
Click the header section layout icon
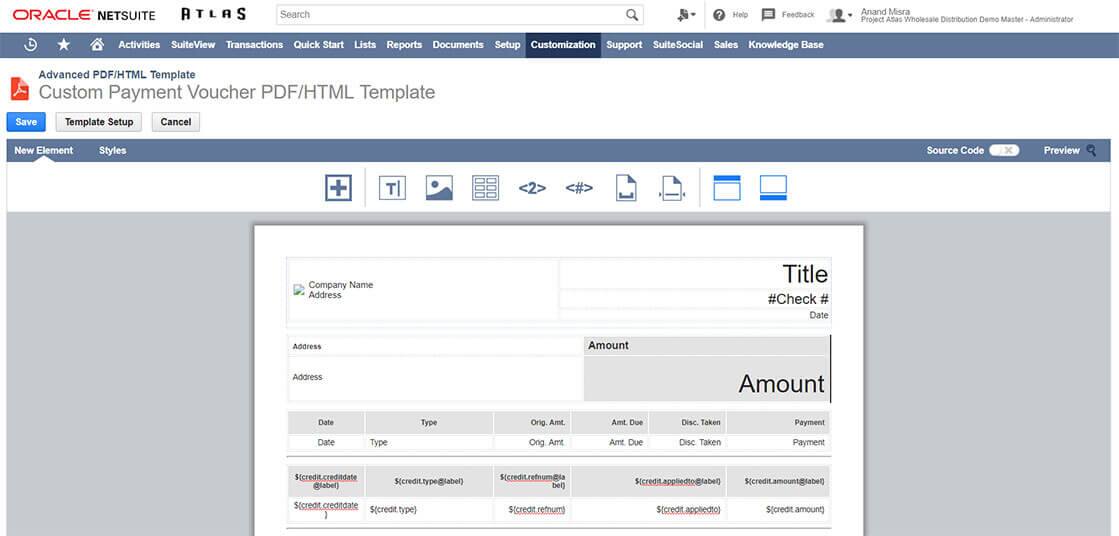[726, 187]
